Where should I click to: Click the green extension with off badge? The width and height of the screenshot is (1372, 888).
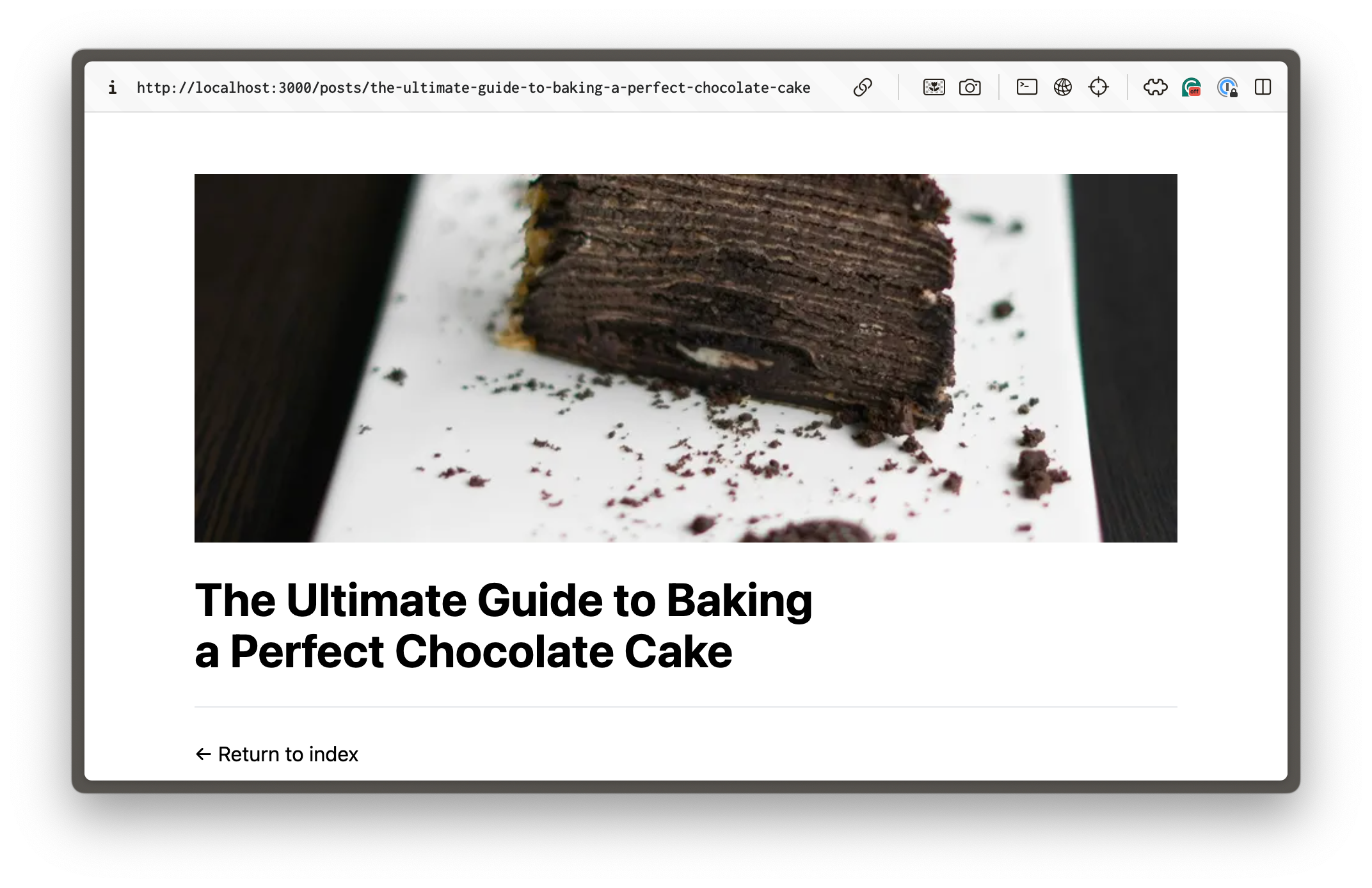pyautogui.click(x=1191, y=87)
